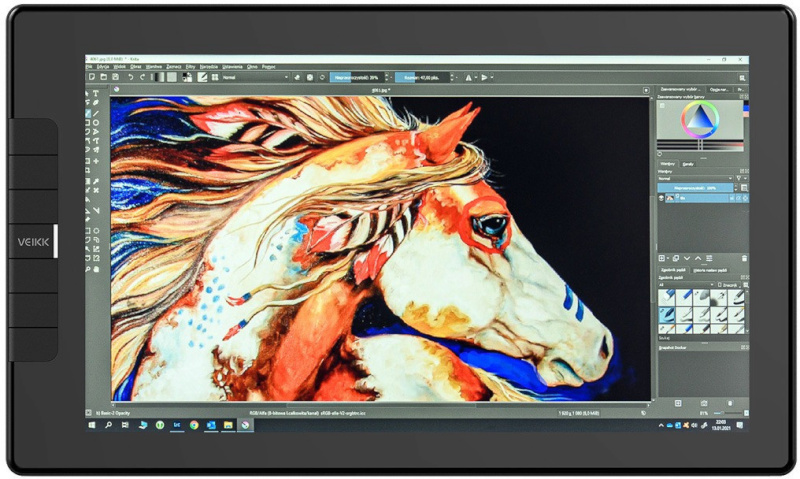Open brush editor settings icon
This screenshot has width=800, height=479.
(x=202, y=77)
